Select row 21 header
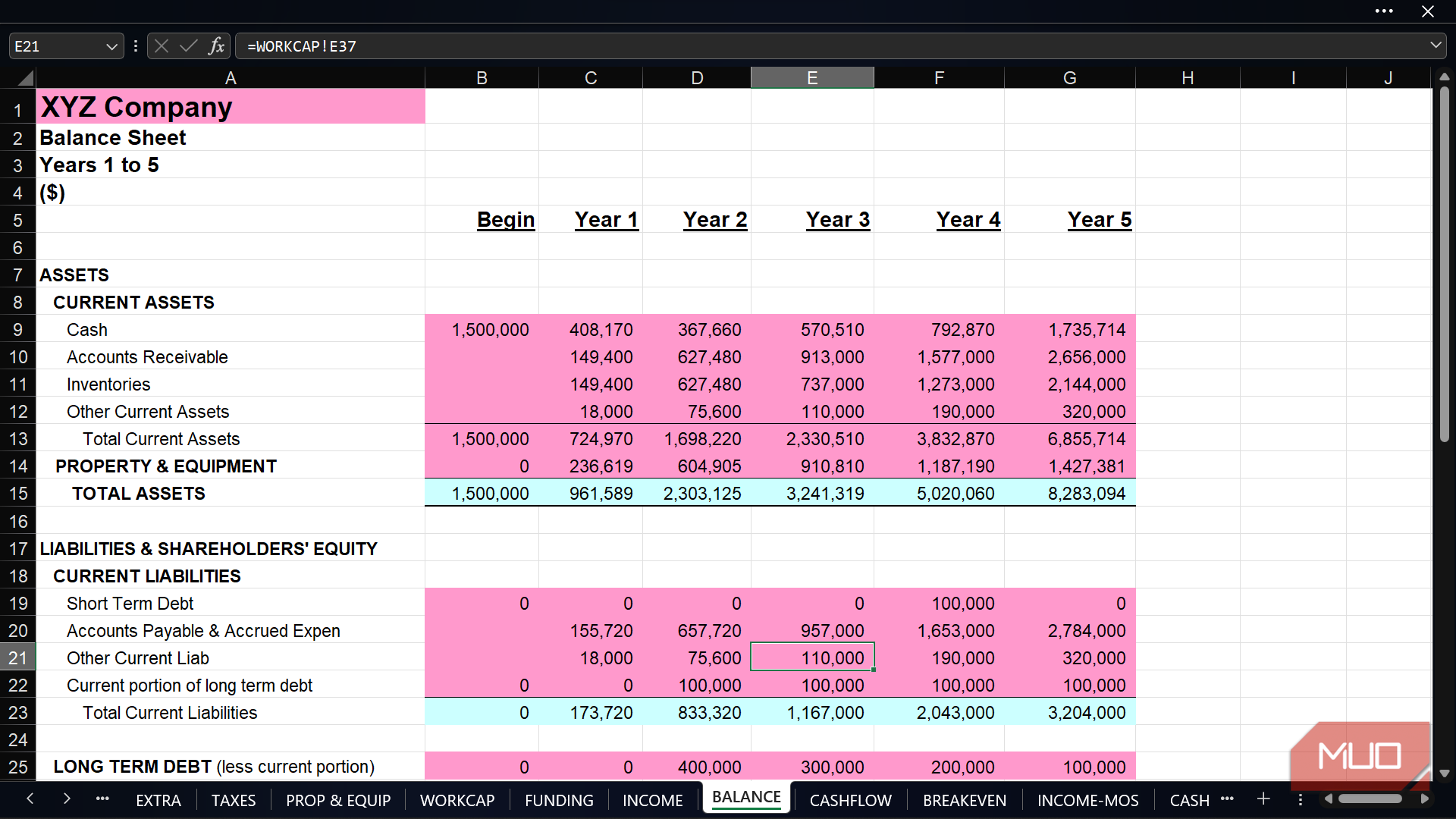The height and width of the screenshot is (819, 1456). (18, 657)
